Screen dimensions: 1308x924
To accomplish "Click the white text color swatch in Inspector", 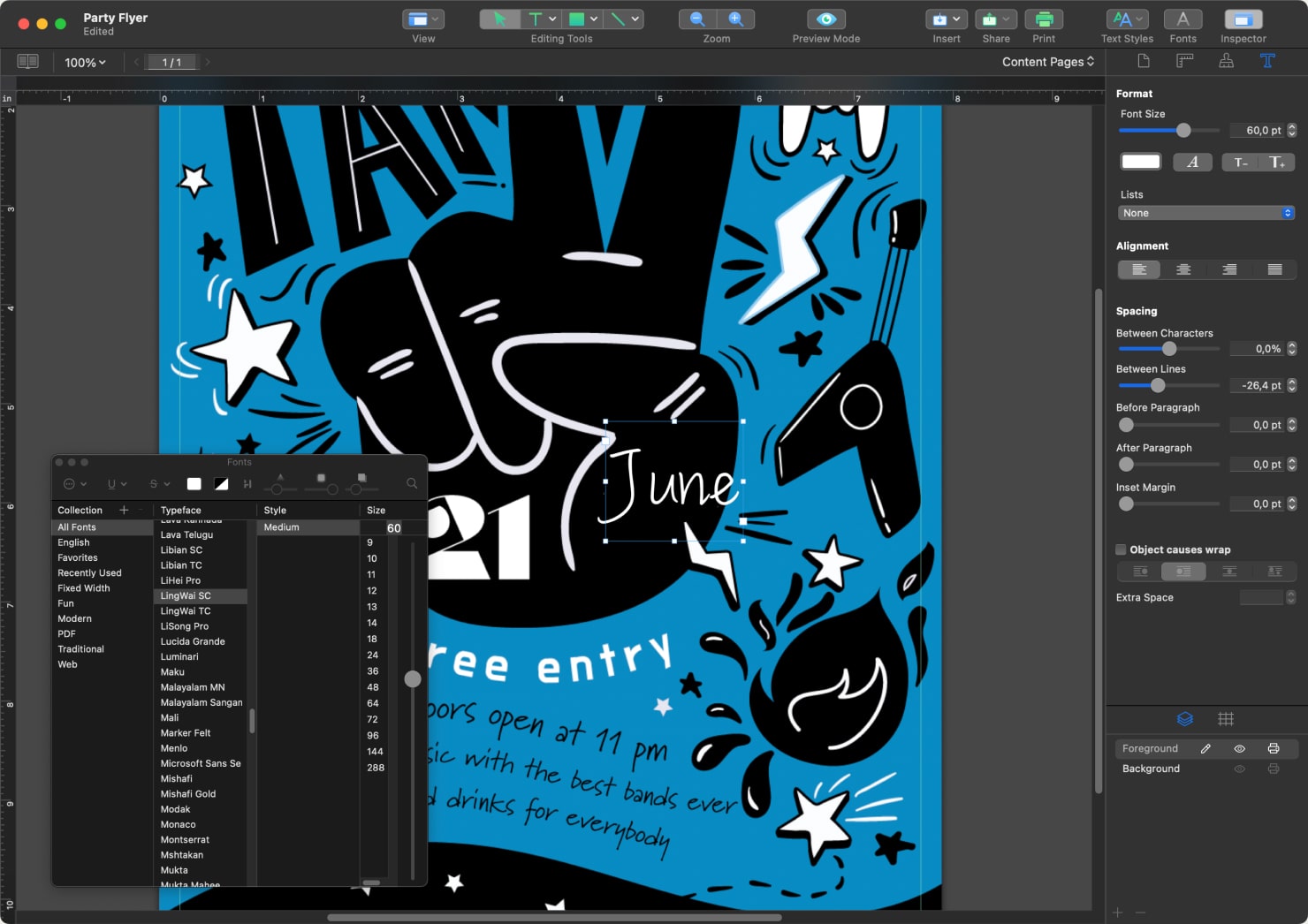I will 1140,162.
